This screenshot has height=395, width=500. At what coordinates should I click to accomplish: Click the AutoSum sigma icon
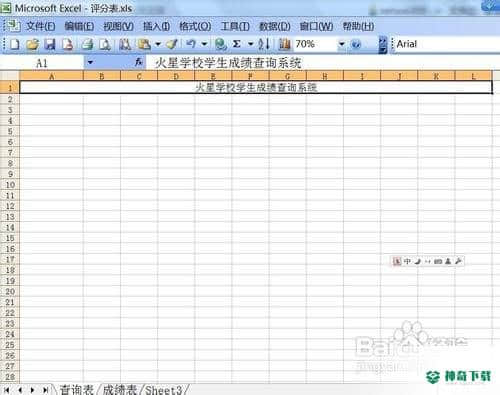coord(237,44)
